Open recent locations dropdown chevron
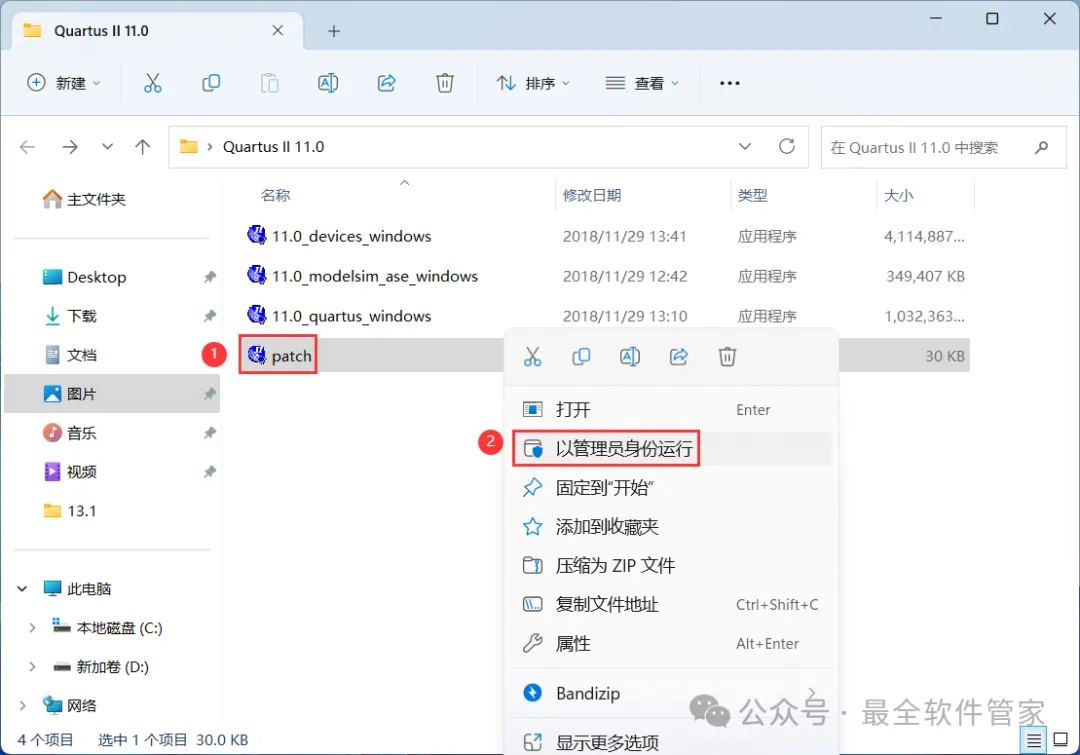 (107, 147)
